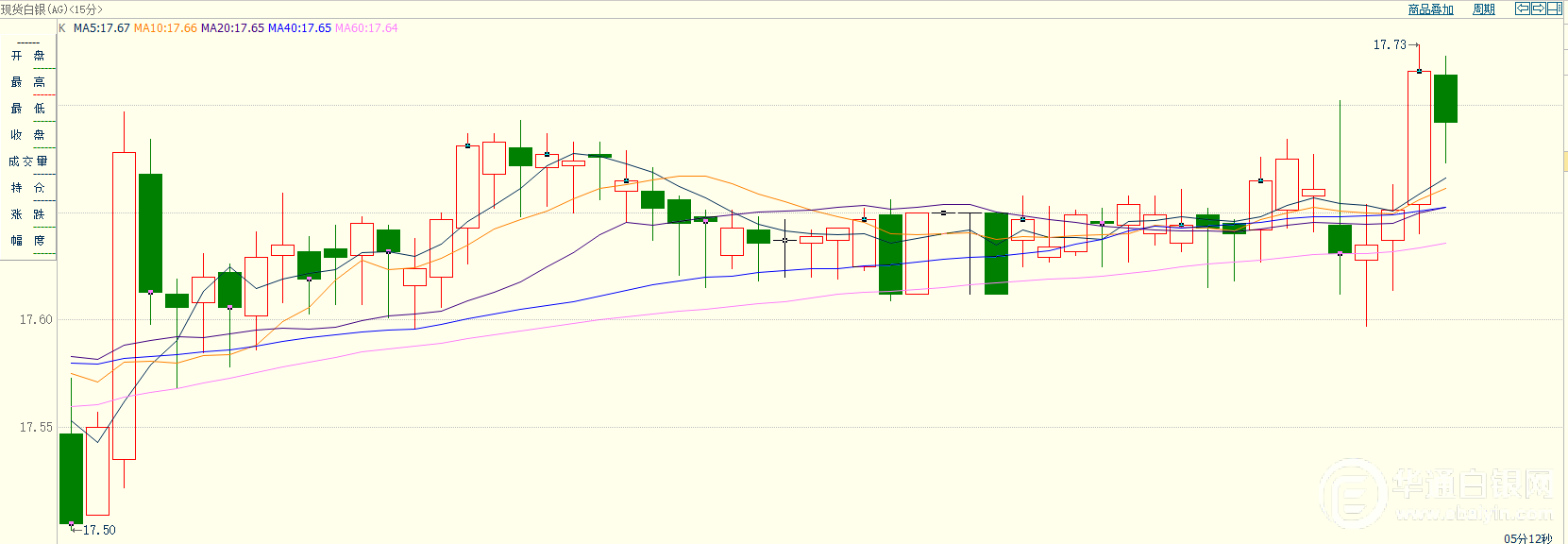The width and height of the screenshot is (1568, 544).
Task: Click the 17.73 high price marker
Action: (1390, 44)
